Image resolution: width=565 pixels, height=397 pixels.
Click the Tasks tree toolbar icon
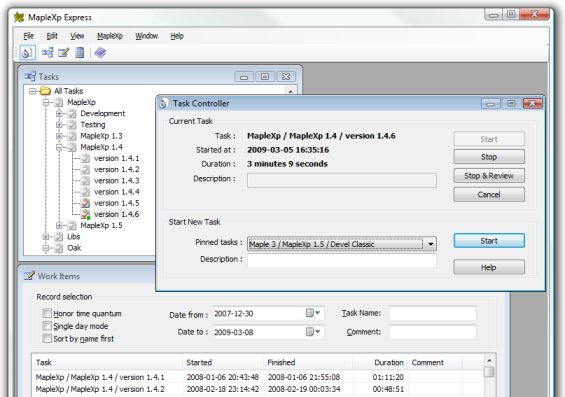[x=47, y=53]
